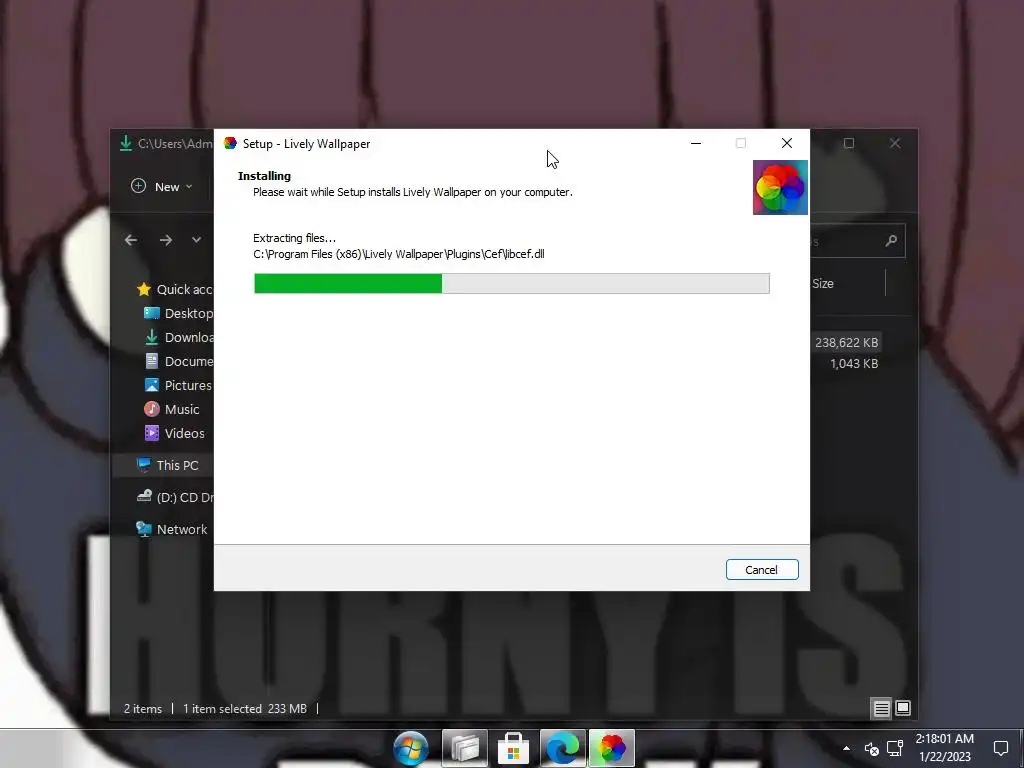
Task: Cancel the Lively Wallpaper installation
Action: (761, 569)
